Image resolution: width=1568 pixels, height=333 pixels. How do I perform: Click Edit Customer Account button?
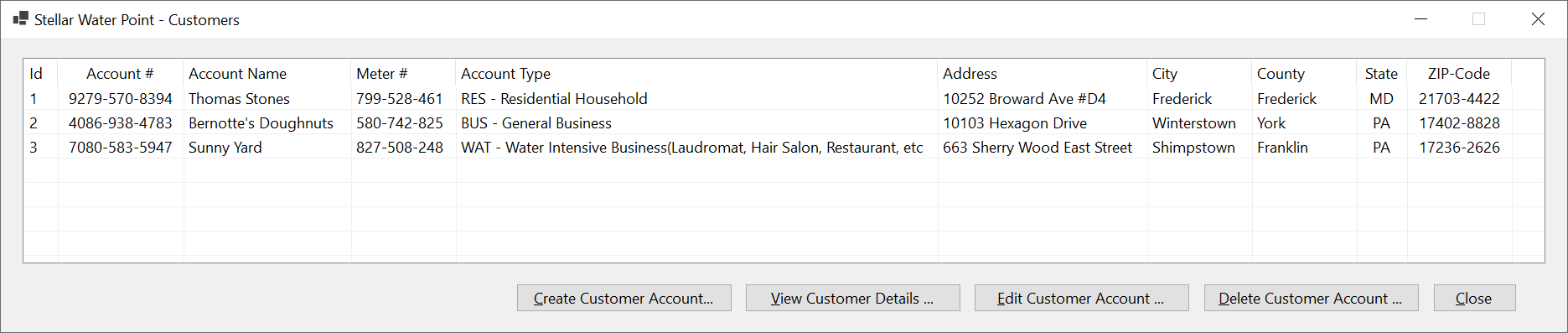click(1081, 298)
